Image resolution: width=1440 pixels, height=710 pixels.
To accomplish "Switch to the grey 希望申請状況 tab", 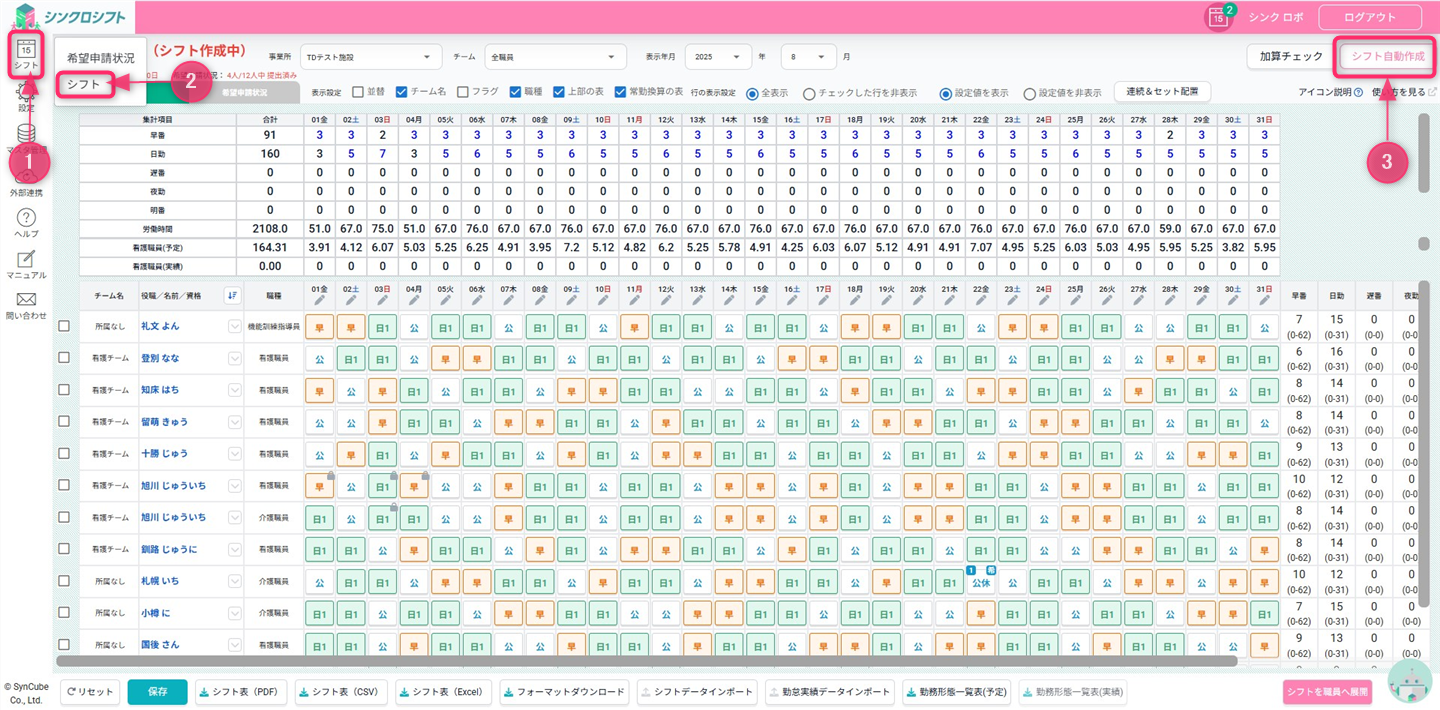I will (243, 92).
